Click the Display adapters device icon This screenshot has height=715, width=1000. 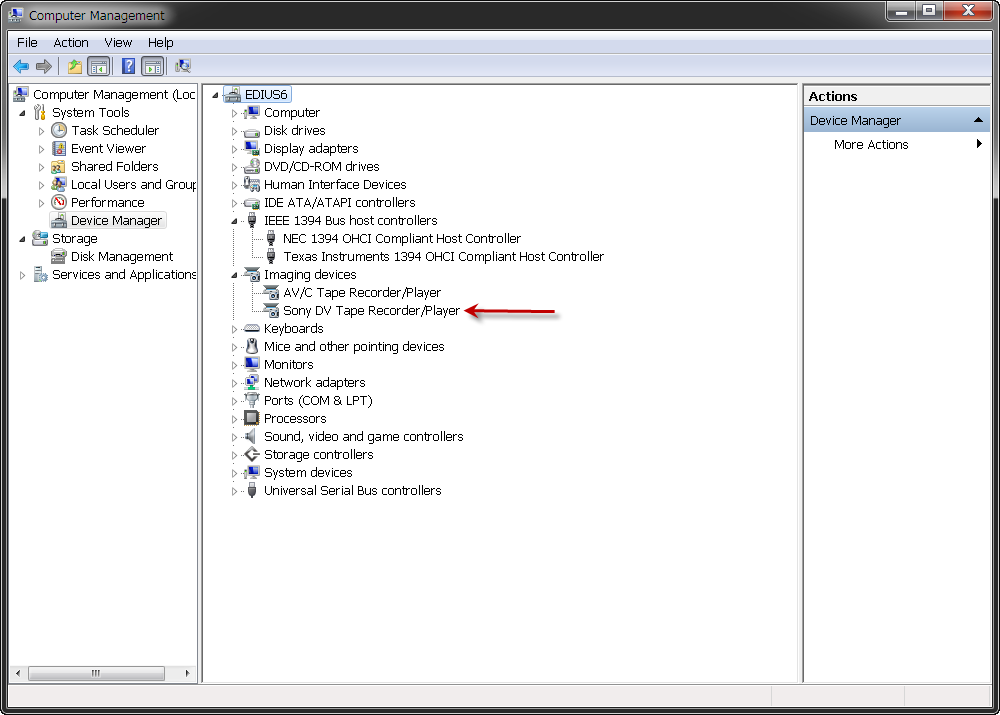pos(252,149)
